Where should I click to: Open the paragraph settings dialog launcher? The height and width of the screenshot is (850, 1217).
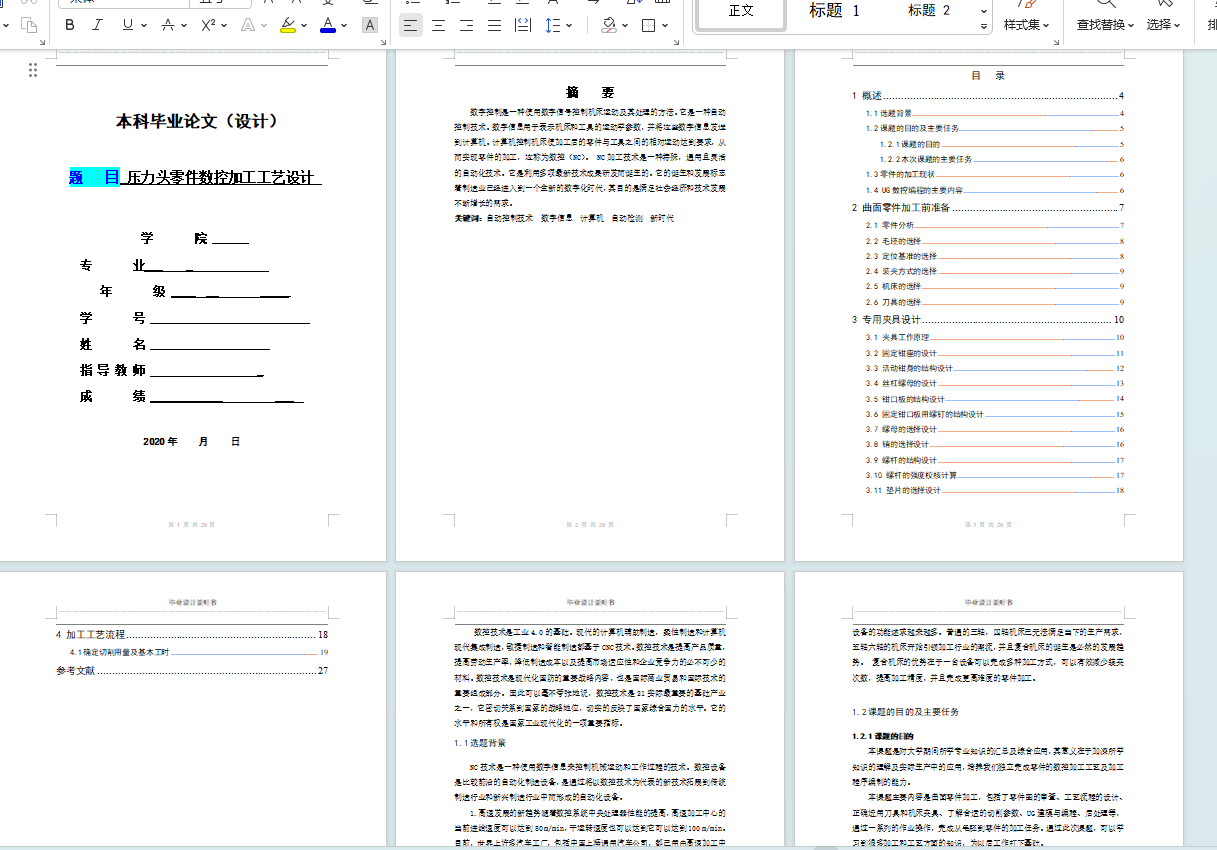675,42
